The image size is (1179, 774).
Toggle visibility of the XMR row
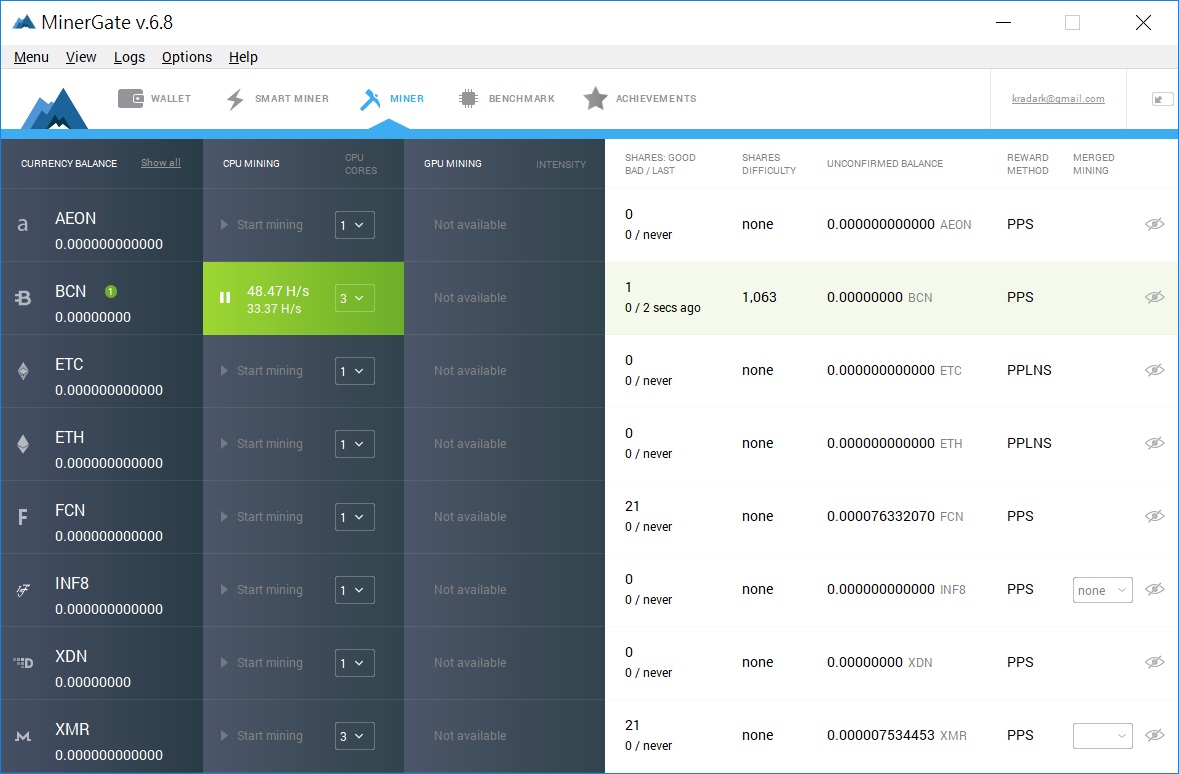tap(1154, 735)
